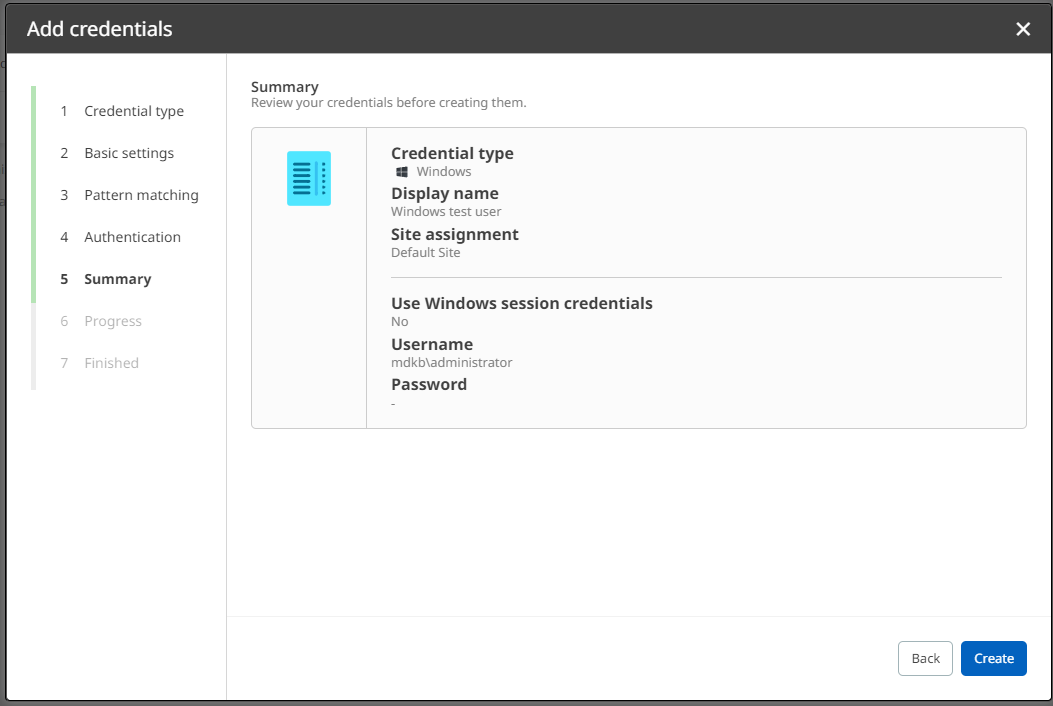
Task: Click the Windows logo icon
Action: point(402,172)
